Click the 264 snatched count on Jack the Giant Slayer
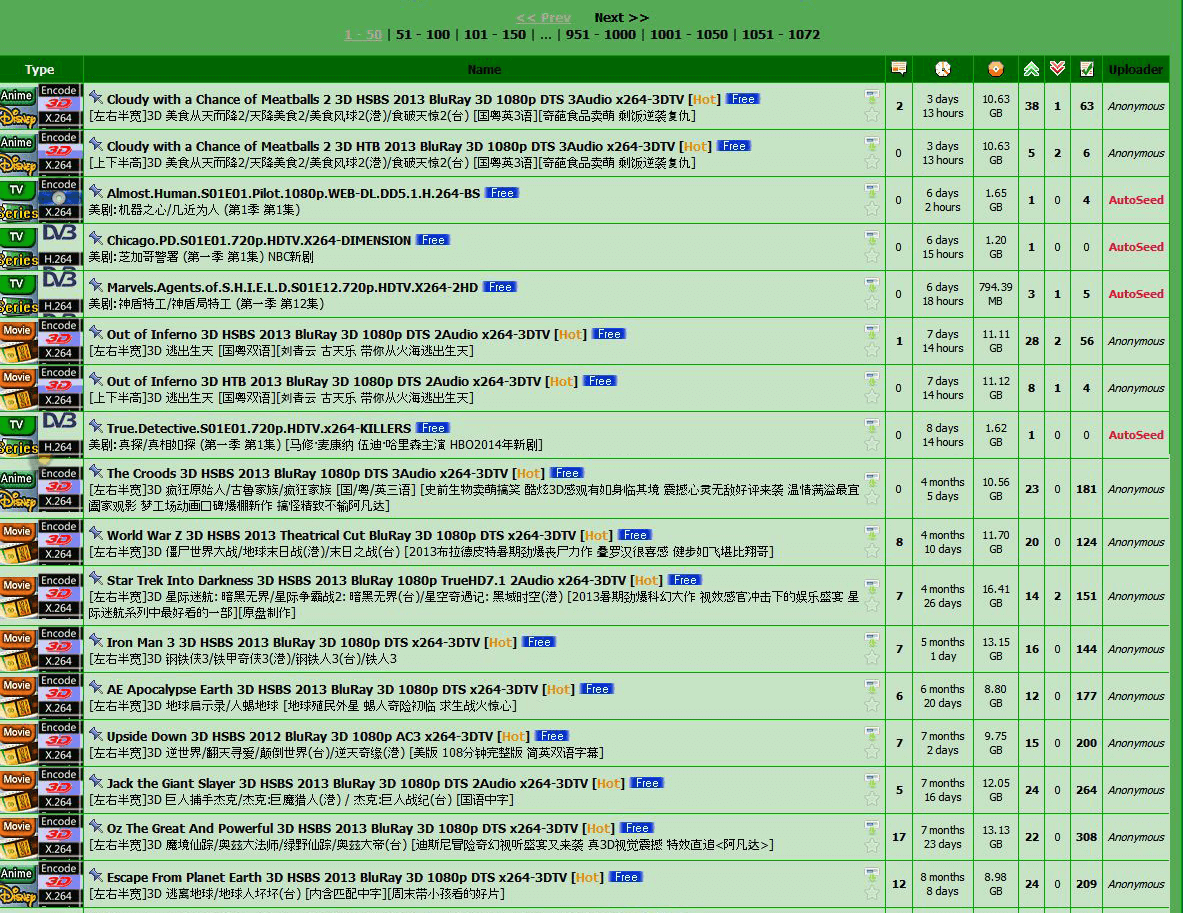1183x913 pixels. (1086, 790)
